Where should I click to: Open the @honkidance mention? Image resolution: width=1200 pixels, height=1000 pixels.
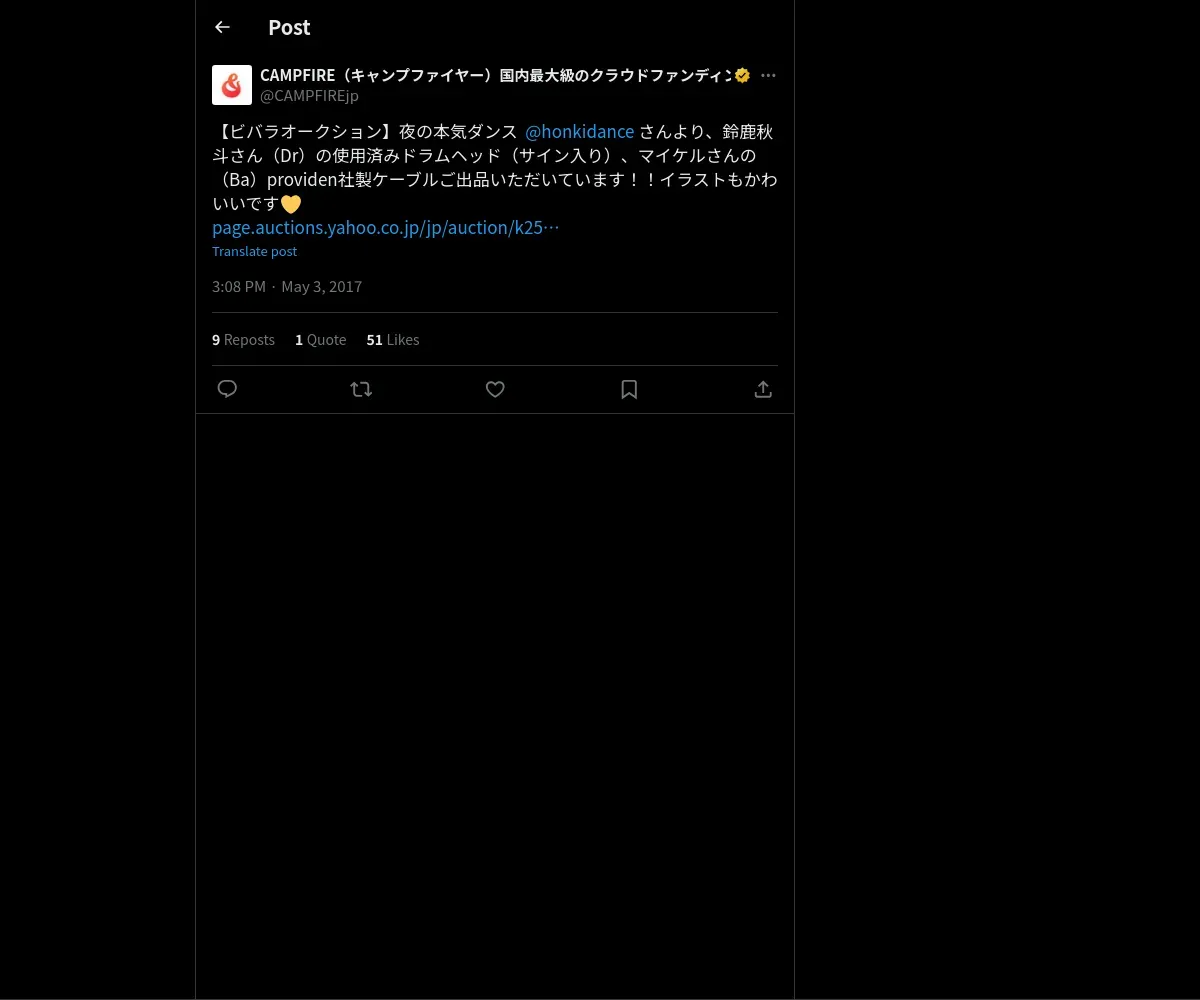tap(580, 132)
